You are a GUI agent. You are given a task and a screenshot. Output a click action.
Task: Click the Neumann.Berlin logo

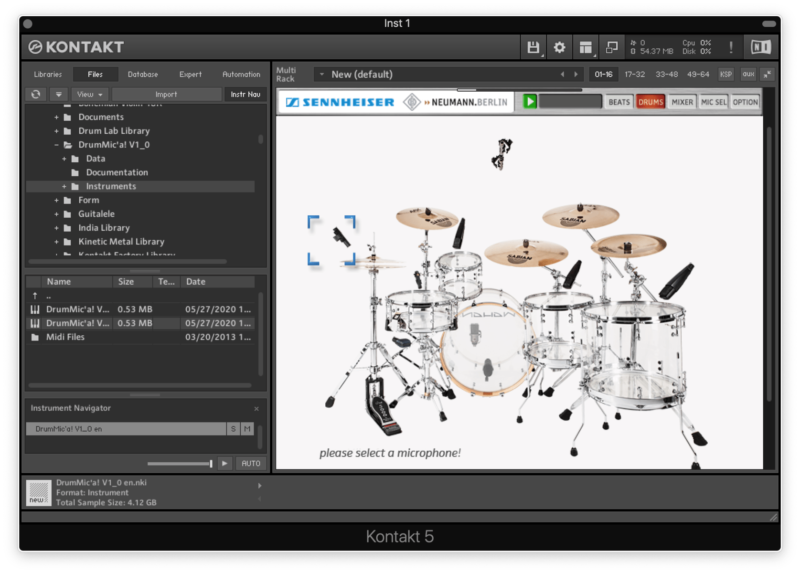pyautogui.click(x=456, y=102)
